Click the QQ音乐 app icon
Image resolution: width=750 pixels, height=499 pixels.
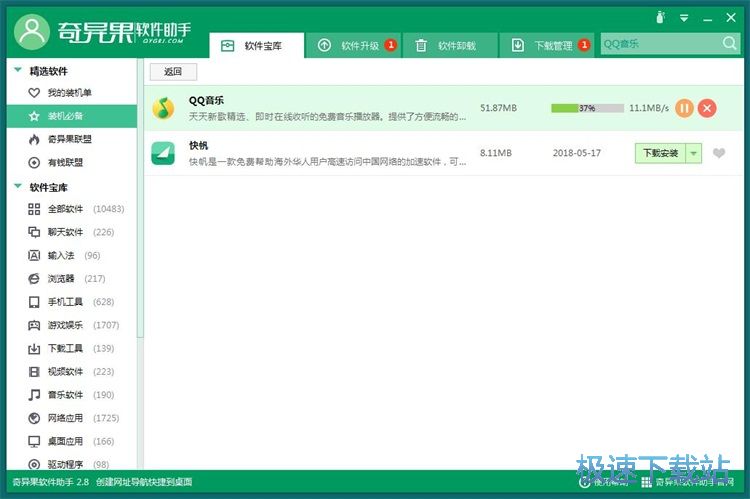click(x=163, y=108)
